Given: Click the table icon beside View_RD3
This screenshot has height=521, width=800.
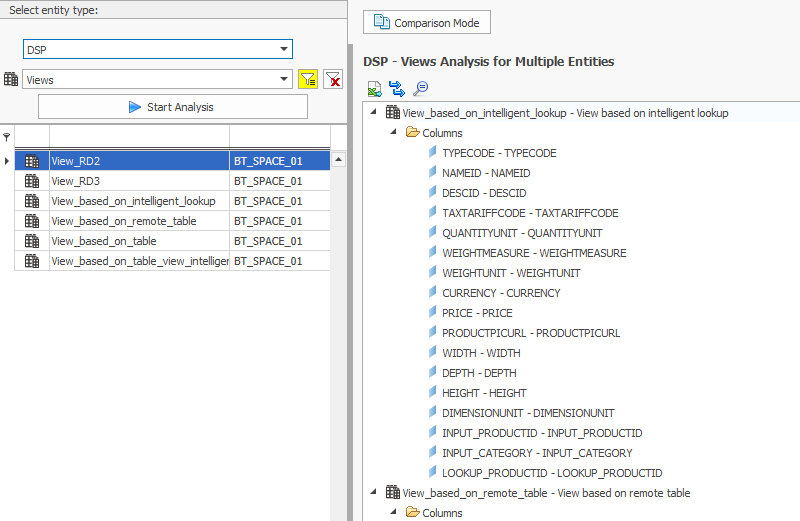Looking at the screenshot, I should 32,181.
